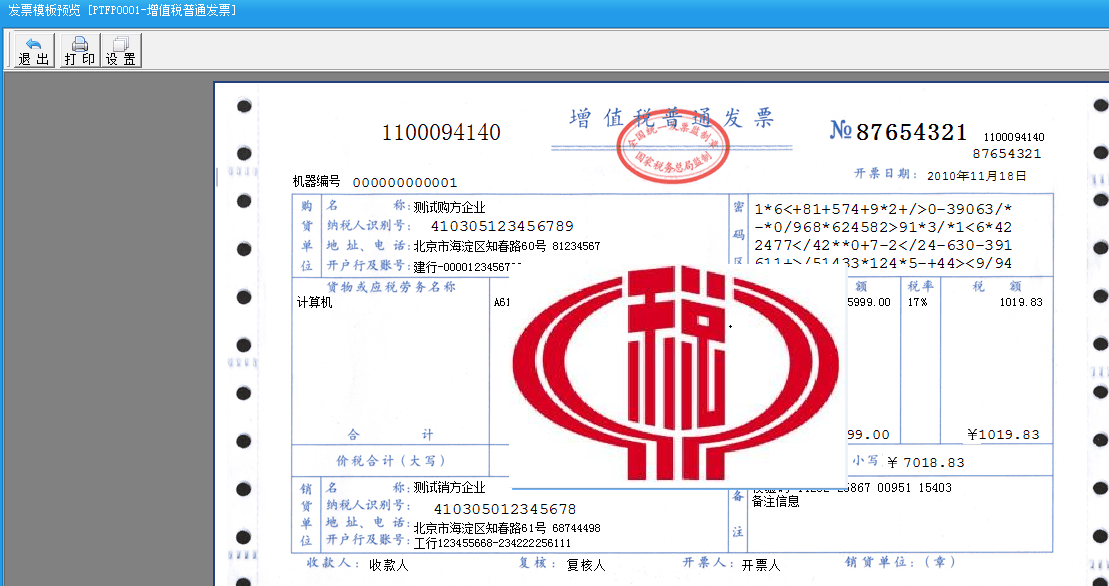Image resolution: width=1109 pixels, height=586 pixels.
Task: Open the 设置 settings toolbar icon
Action: pos(121,51)
